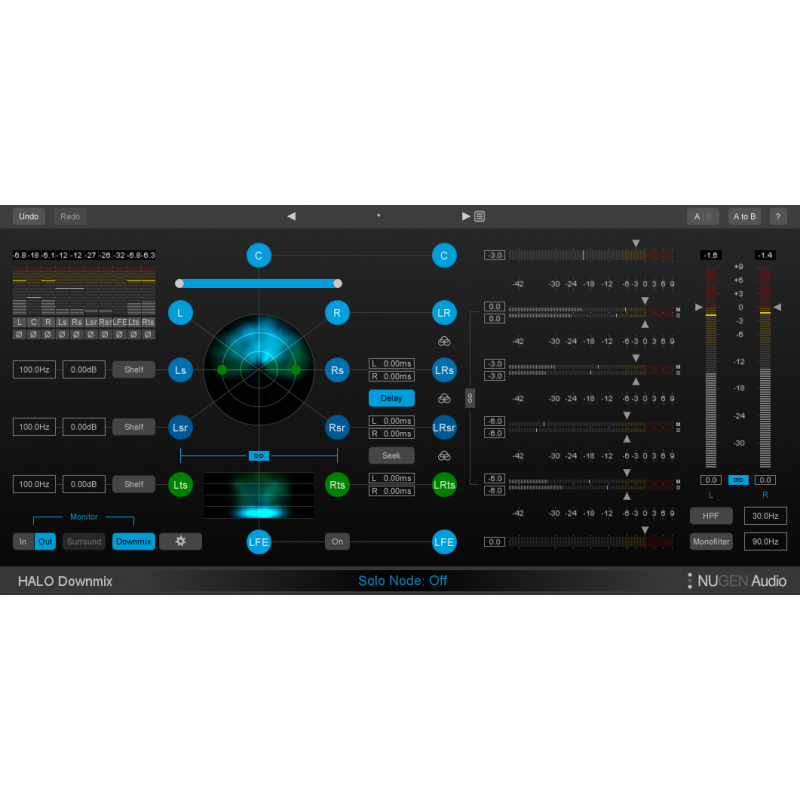Select the green Rts height channel node
The width and height of the screenshot is (800, 800).
pos(337,484)
